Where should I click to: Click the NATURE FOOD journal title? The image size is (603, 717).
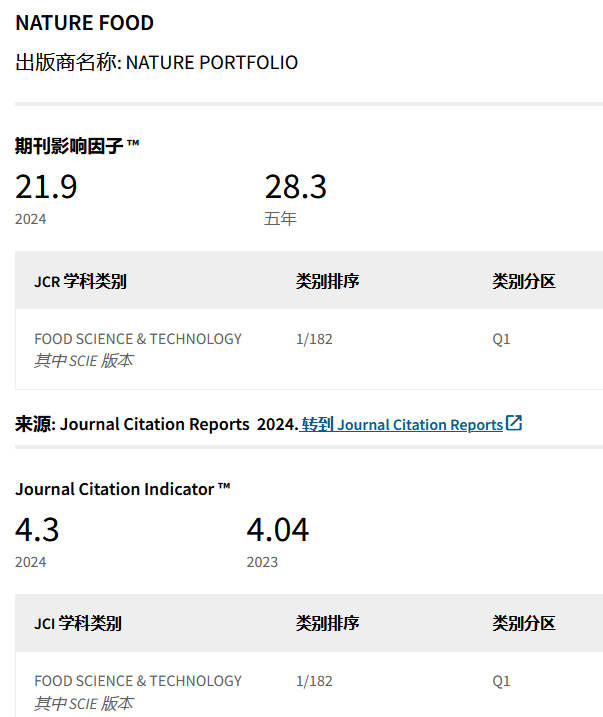pos(85,23)
